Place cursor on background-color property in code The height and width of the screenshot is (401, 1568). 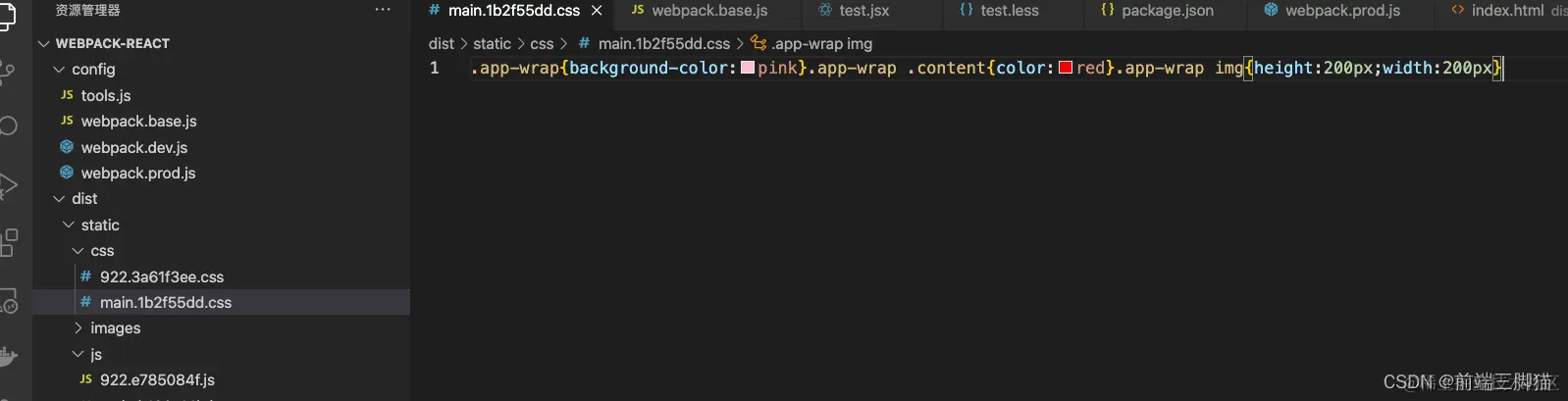(x=648, y=68)
